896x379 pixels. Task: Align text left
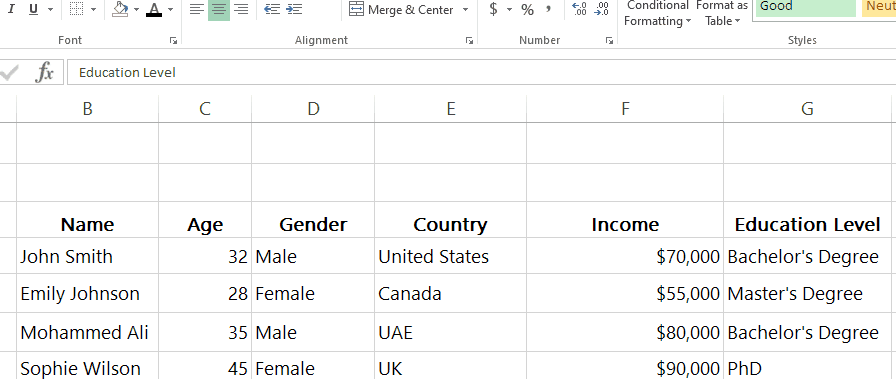[197, 9]
